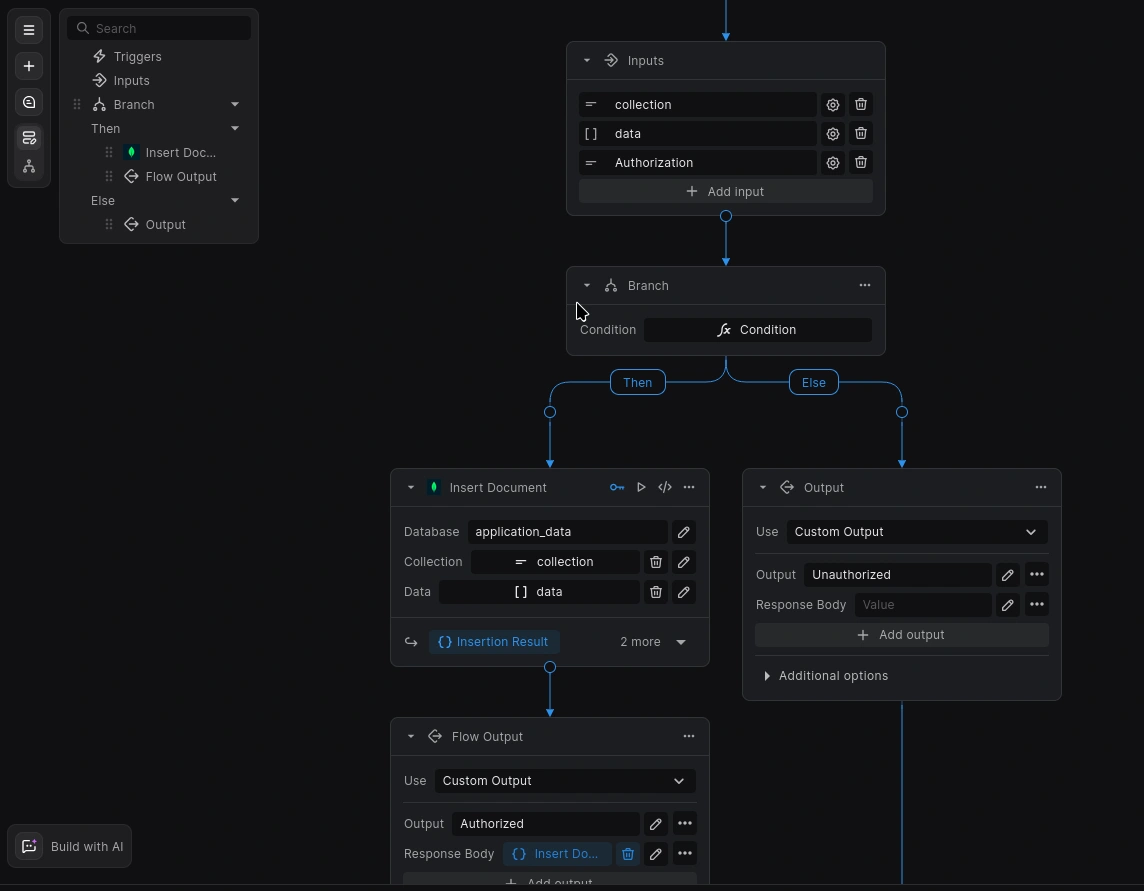Open settings for data input
The image size is (1144, 891).
(832, 134)
